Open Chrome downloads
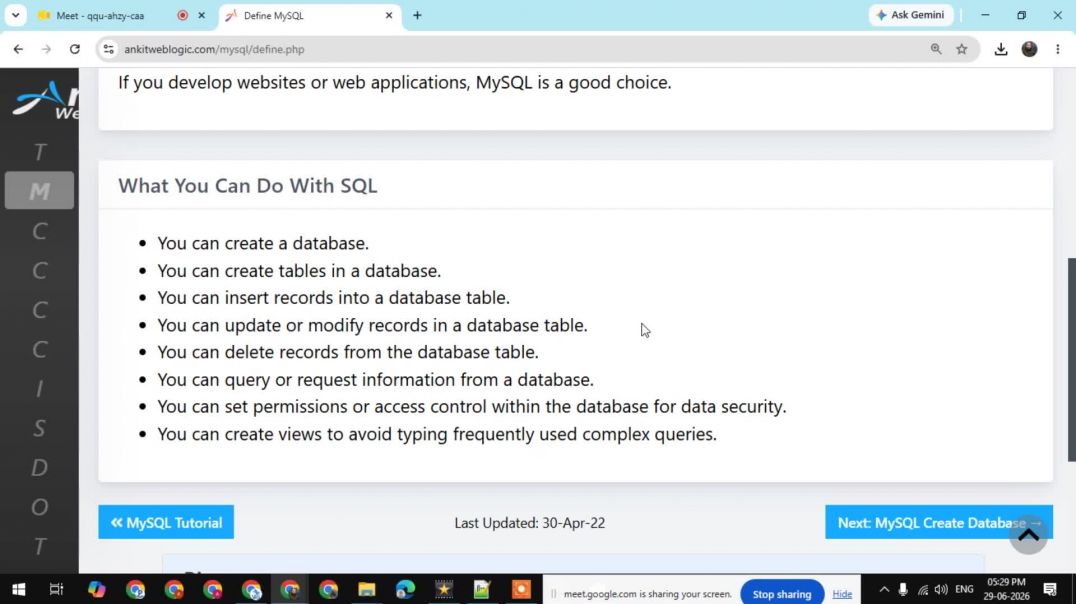Image resolution: width=1076 pixels, height=604 pixels. point(1001,49)
